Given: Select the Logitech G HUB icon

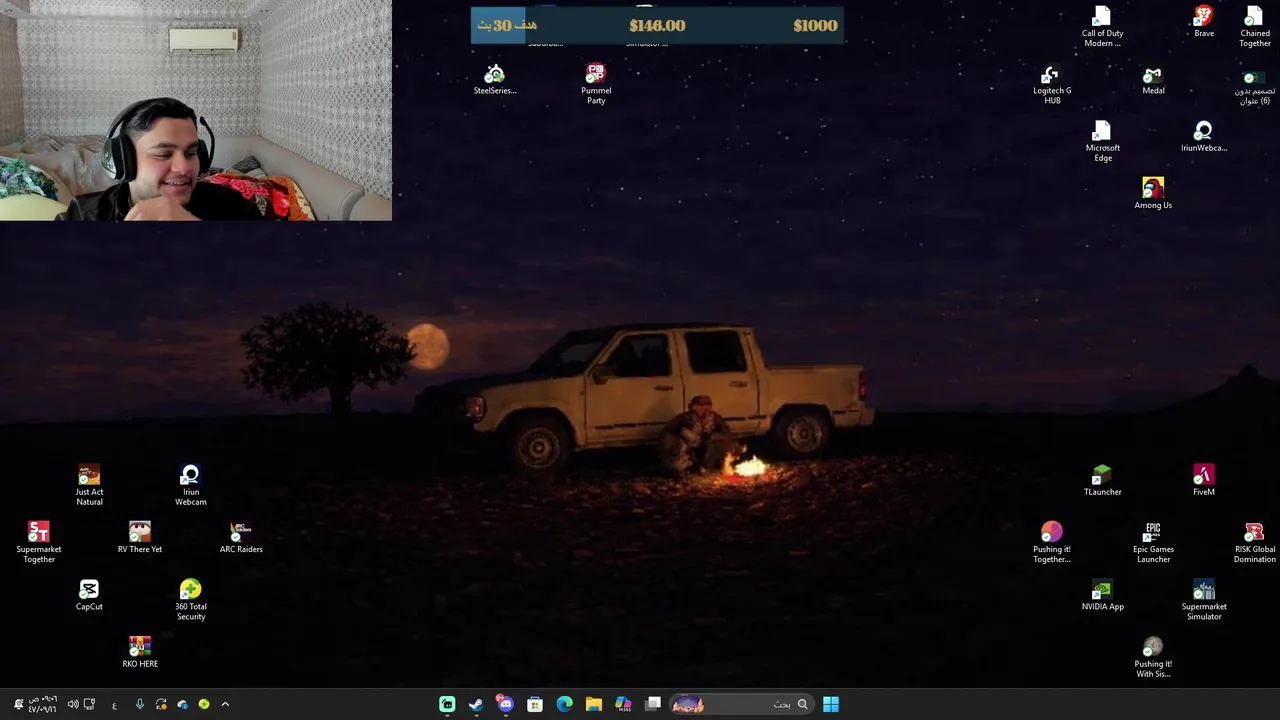Looking at the screenshot, I should coord(1052,84).
